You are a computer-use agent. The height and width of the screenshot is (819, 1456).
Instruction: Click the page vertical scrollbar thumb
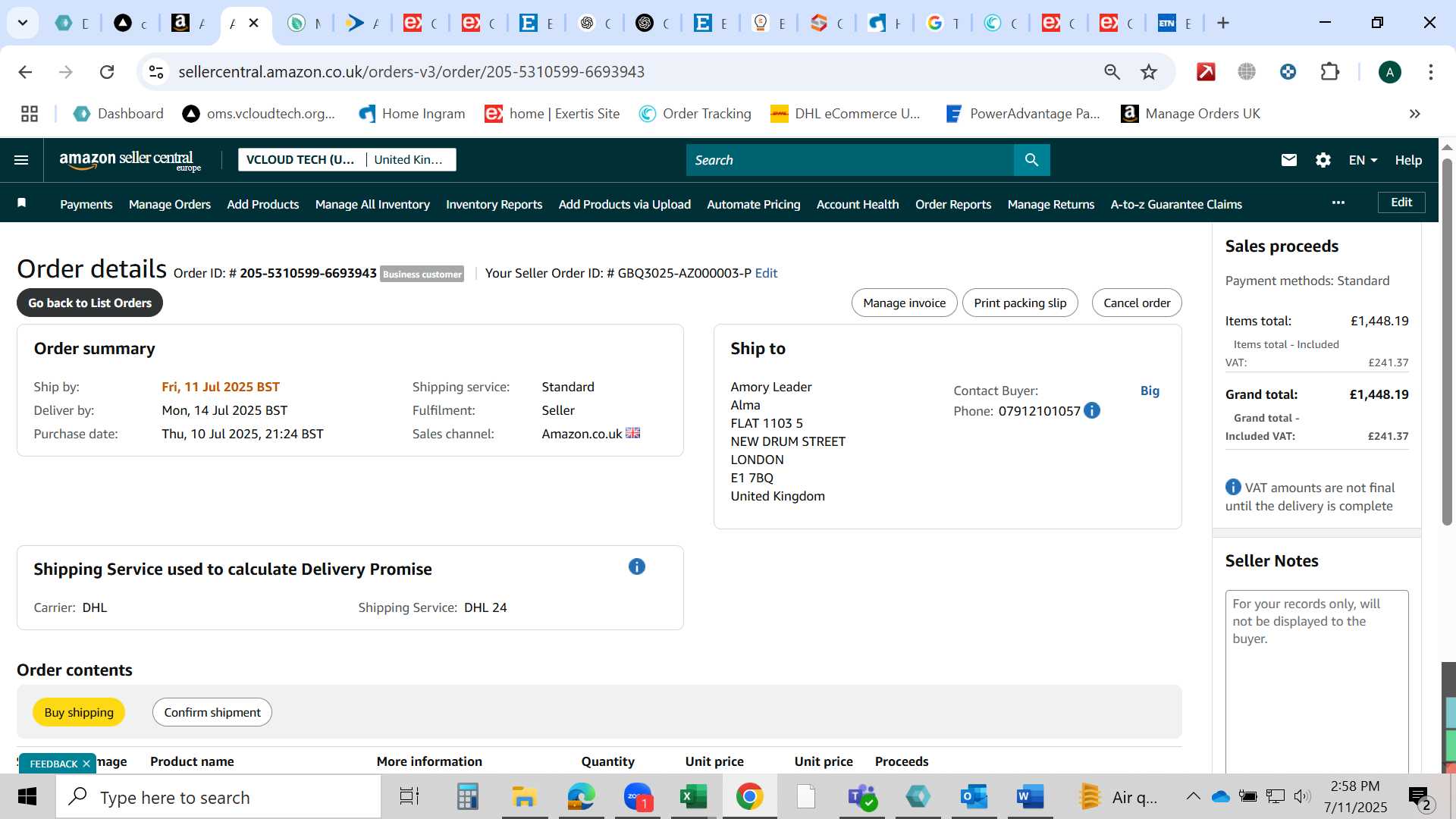pos(1447,341)
